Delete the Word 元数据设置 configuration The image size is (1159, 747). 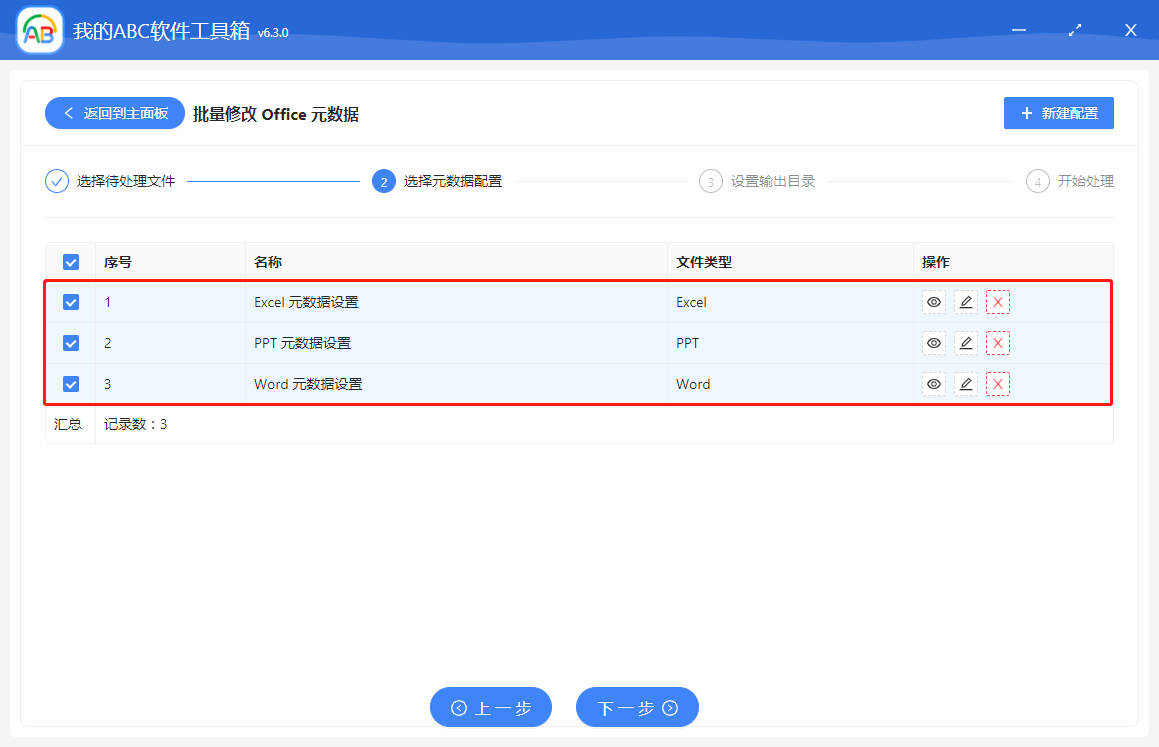pos(998,383)
